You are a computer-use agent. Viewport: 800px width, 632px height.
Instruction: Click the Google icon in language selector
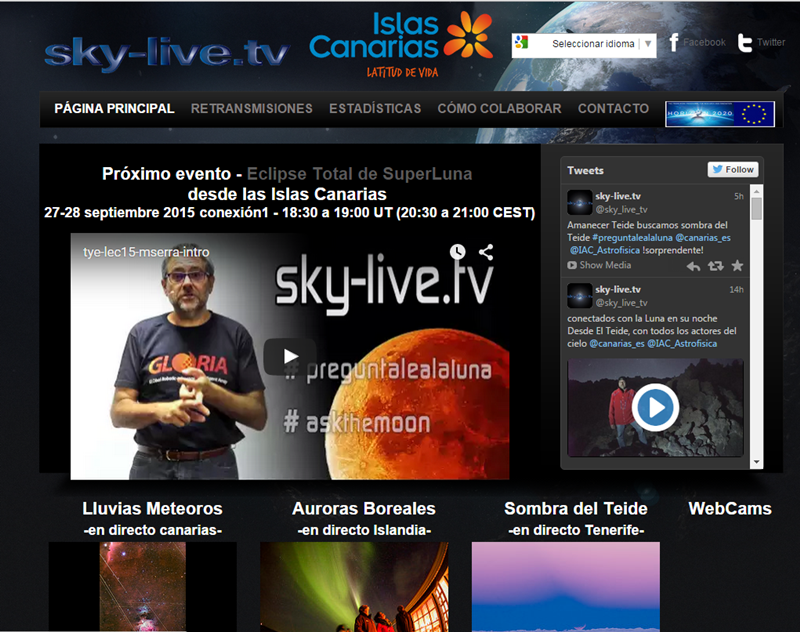521,42
